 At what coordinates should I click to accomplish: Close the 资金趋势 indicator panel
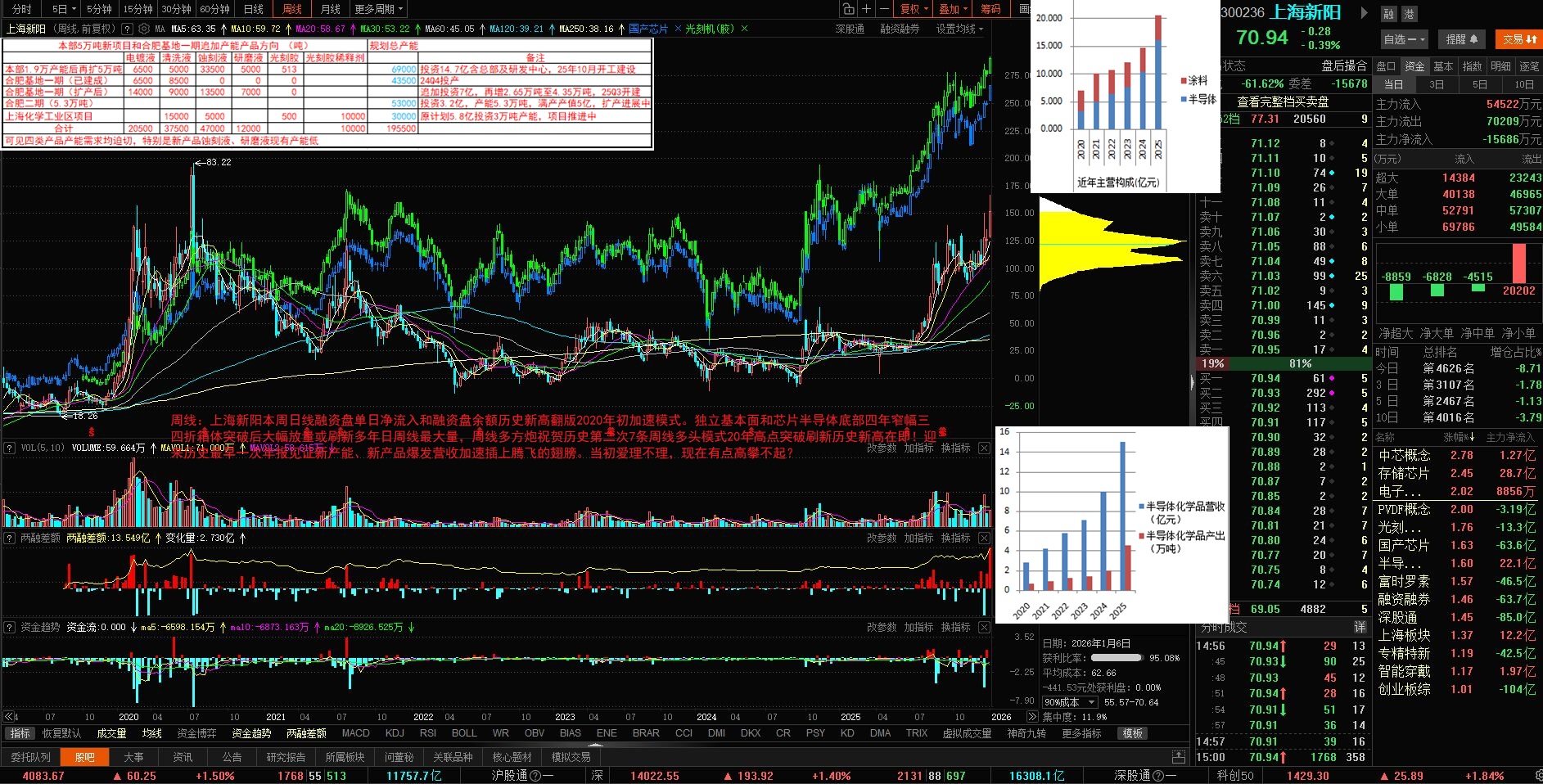(x=984, y=627)
